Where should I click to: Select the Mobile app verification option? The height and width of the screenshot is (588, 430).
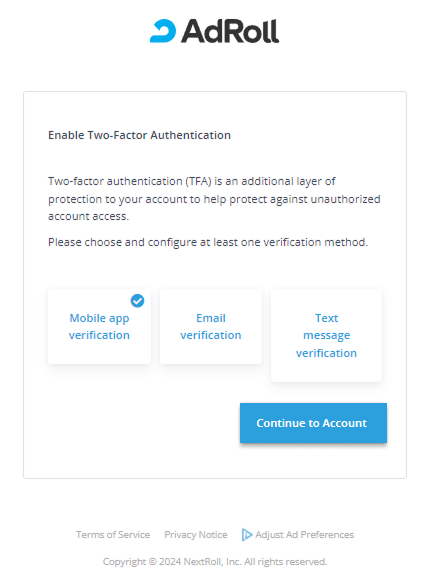pos(99,326)
